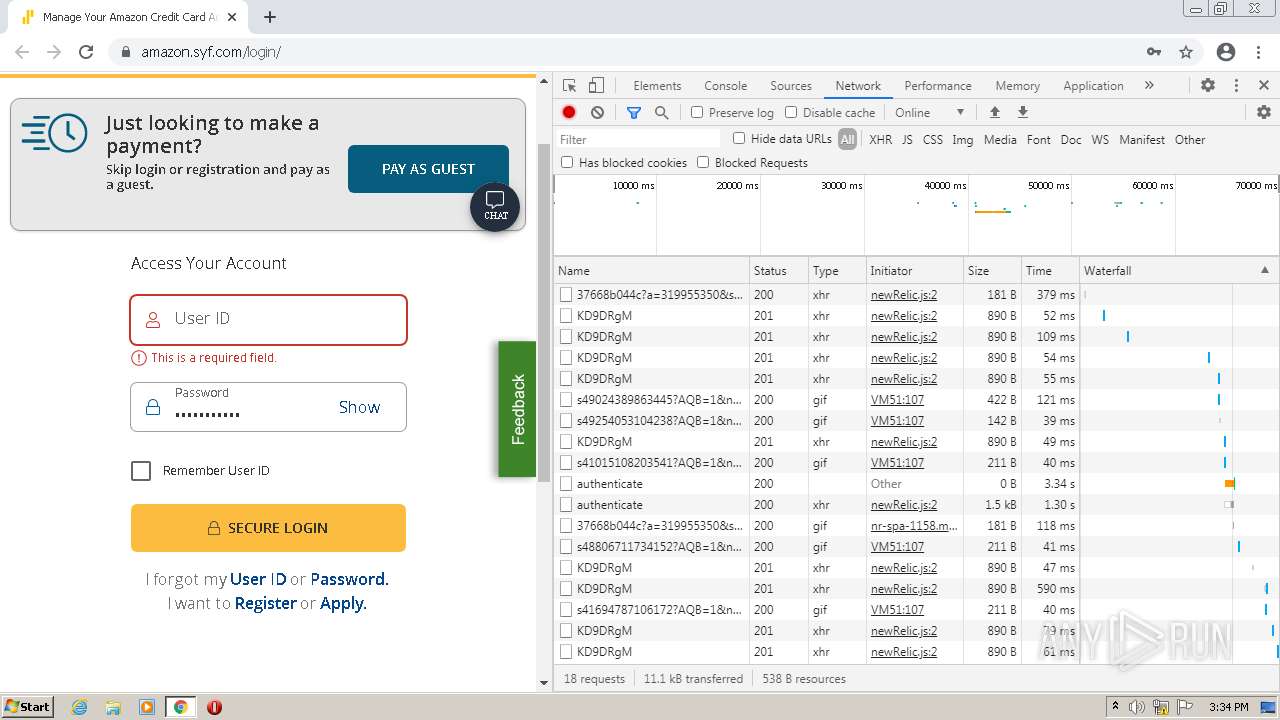
Task: Filter requests by Img type
Action: (962, 140)
